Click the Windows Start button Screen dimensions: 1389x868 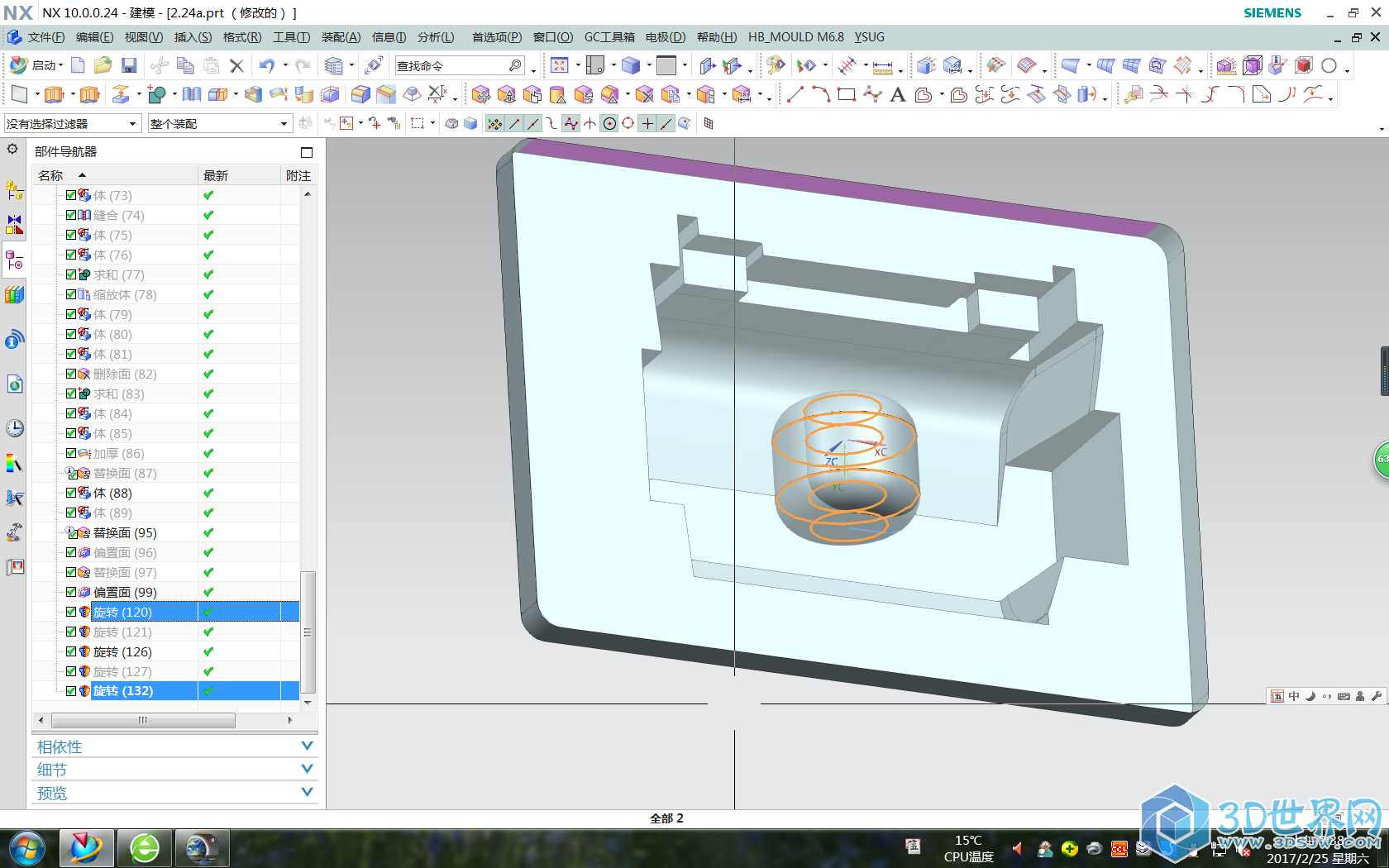(x=26, y=848)
